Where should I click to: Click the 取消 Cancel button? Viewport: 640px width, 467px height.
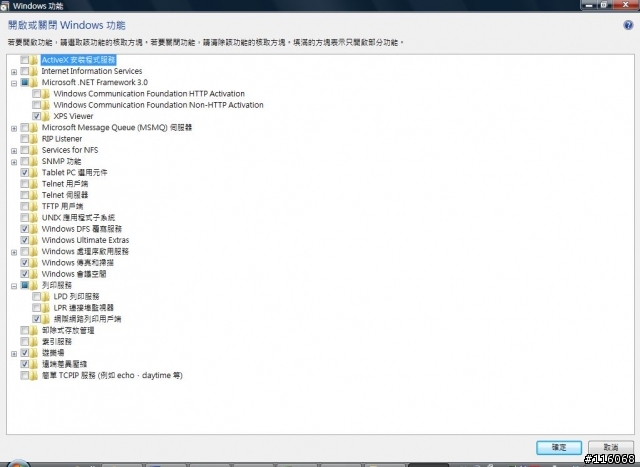611,447
